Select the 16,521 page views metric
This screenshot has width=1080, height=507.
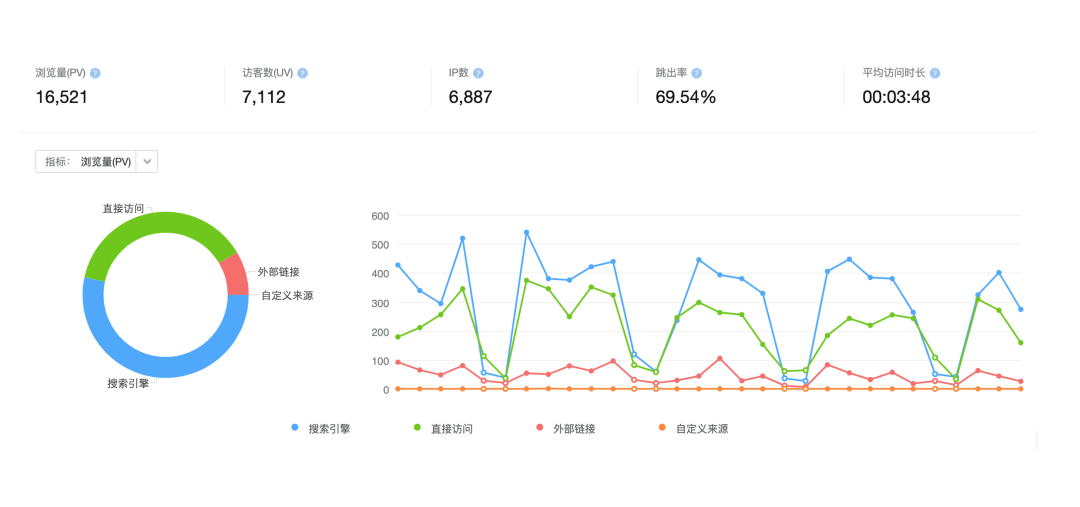click(62, 97)
